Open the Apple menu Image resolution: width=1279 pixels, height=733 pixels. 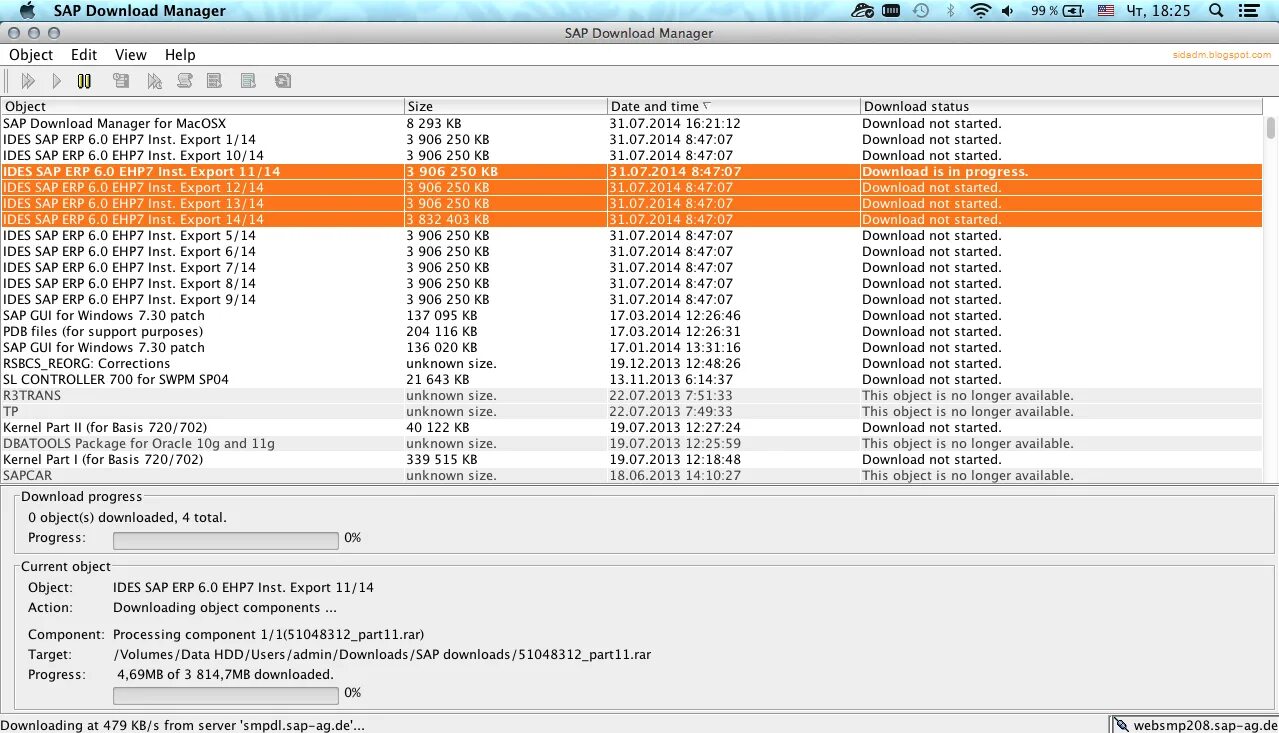[x=28, y=10]
